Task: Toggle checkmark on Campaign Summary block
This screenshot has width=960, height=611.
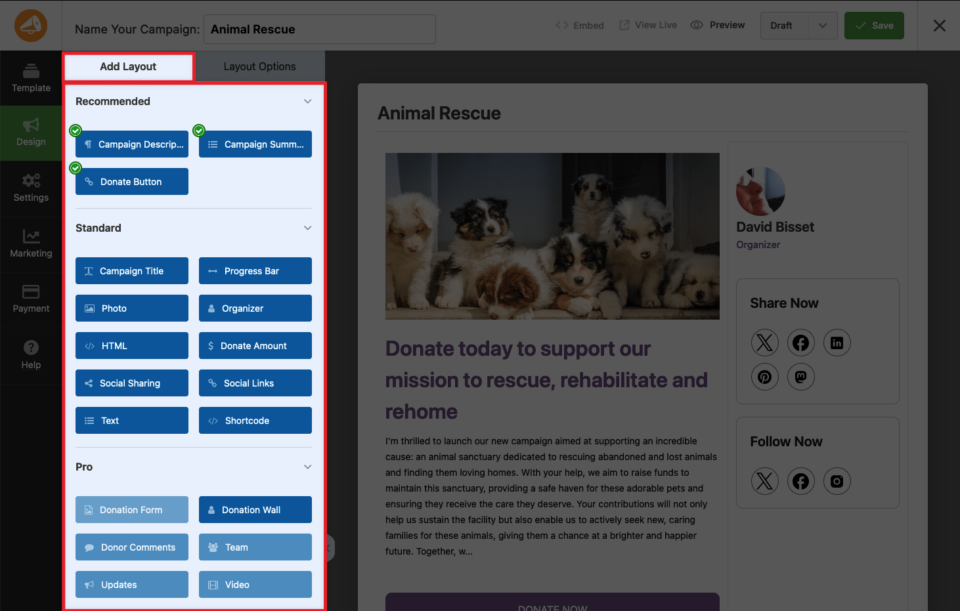Action: tap(199, 130)
